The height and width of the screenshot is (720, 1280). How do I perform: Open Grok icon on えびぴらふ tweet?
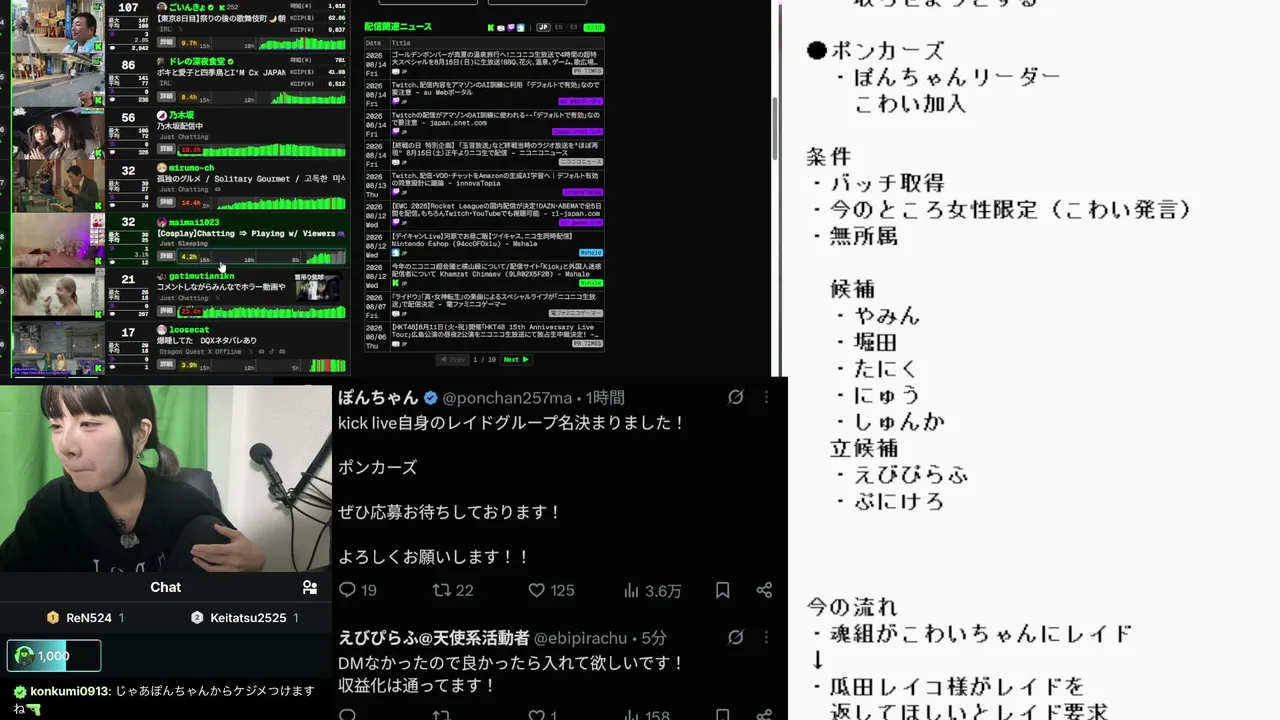click(735, 637)
